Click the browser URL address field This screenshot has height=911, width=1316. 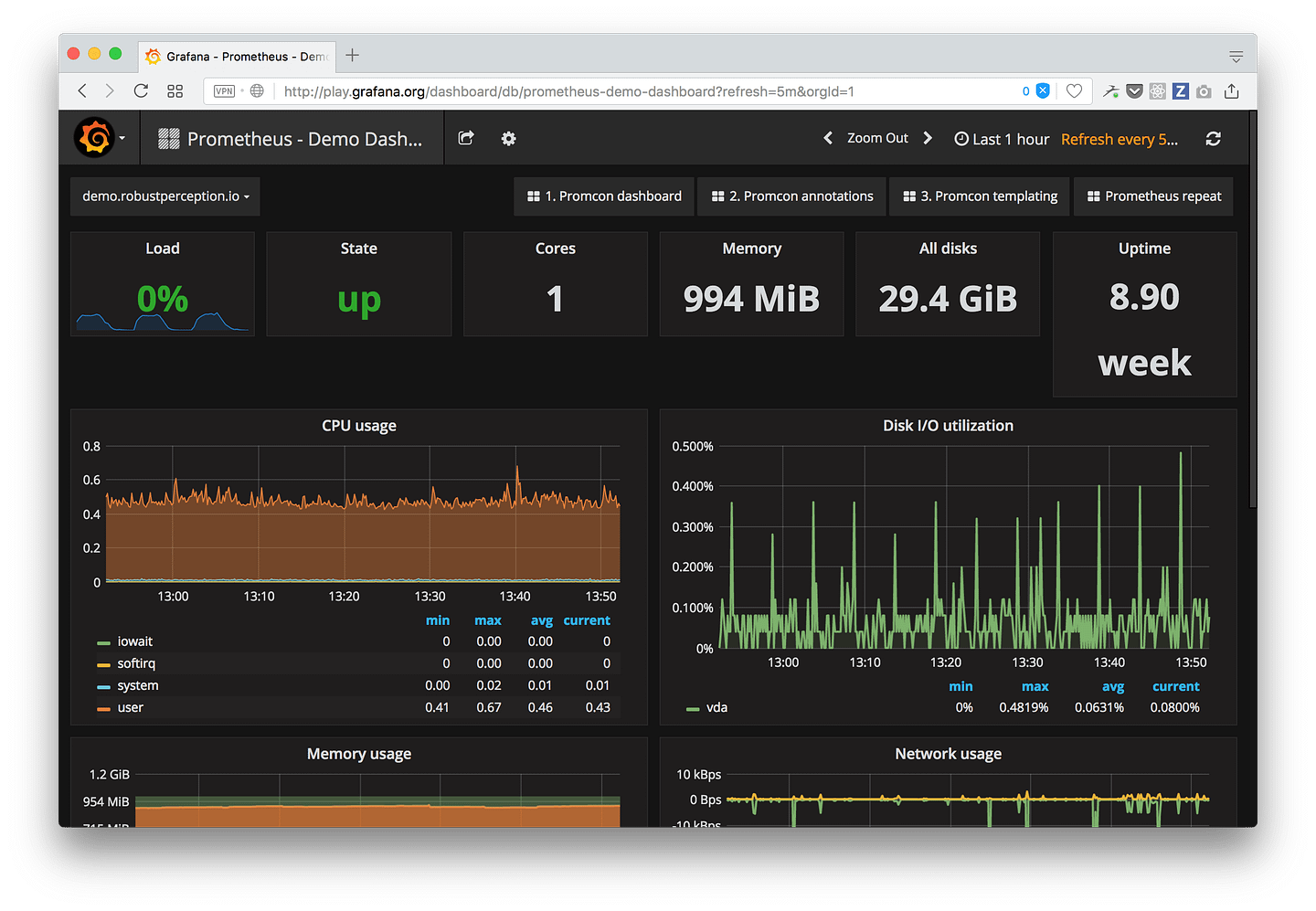tap(649, 91)
